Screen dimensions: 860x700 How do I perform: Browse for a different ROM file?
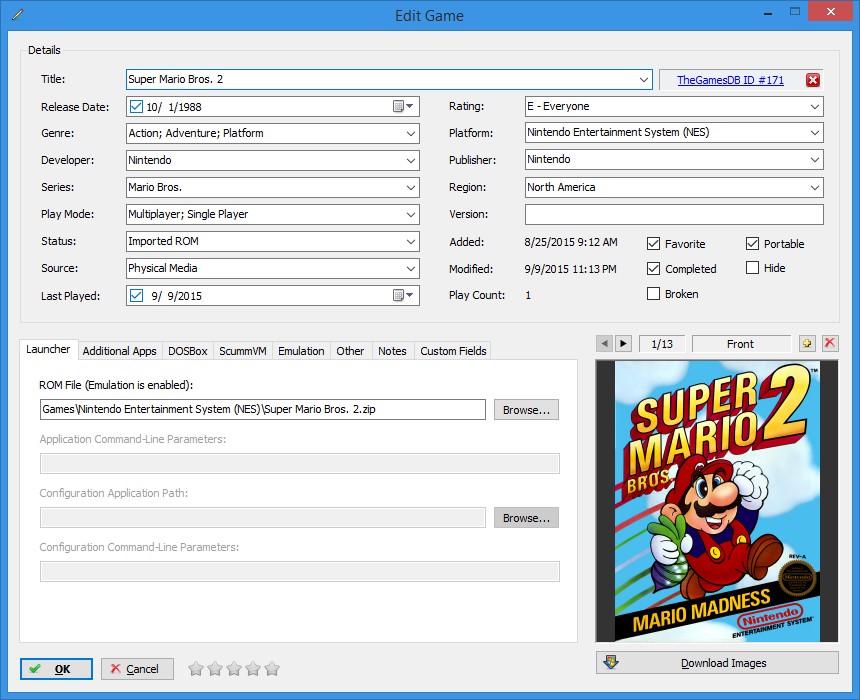coord(525,409)
